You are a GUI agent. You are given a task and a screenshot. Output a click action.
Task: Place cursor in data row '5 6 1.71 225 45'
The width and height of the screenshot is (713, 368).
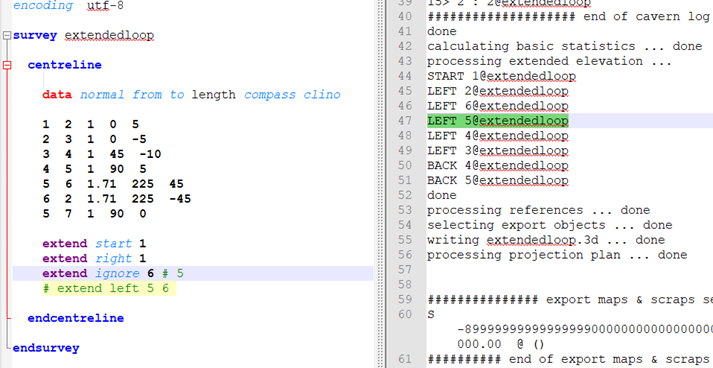coord(113,184)
